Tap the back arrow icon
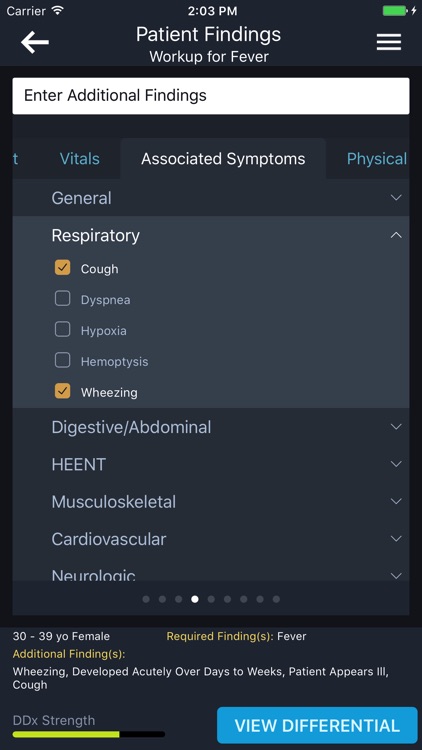 pyautogui.click(x=35, y=43)
